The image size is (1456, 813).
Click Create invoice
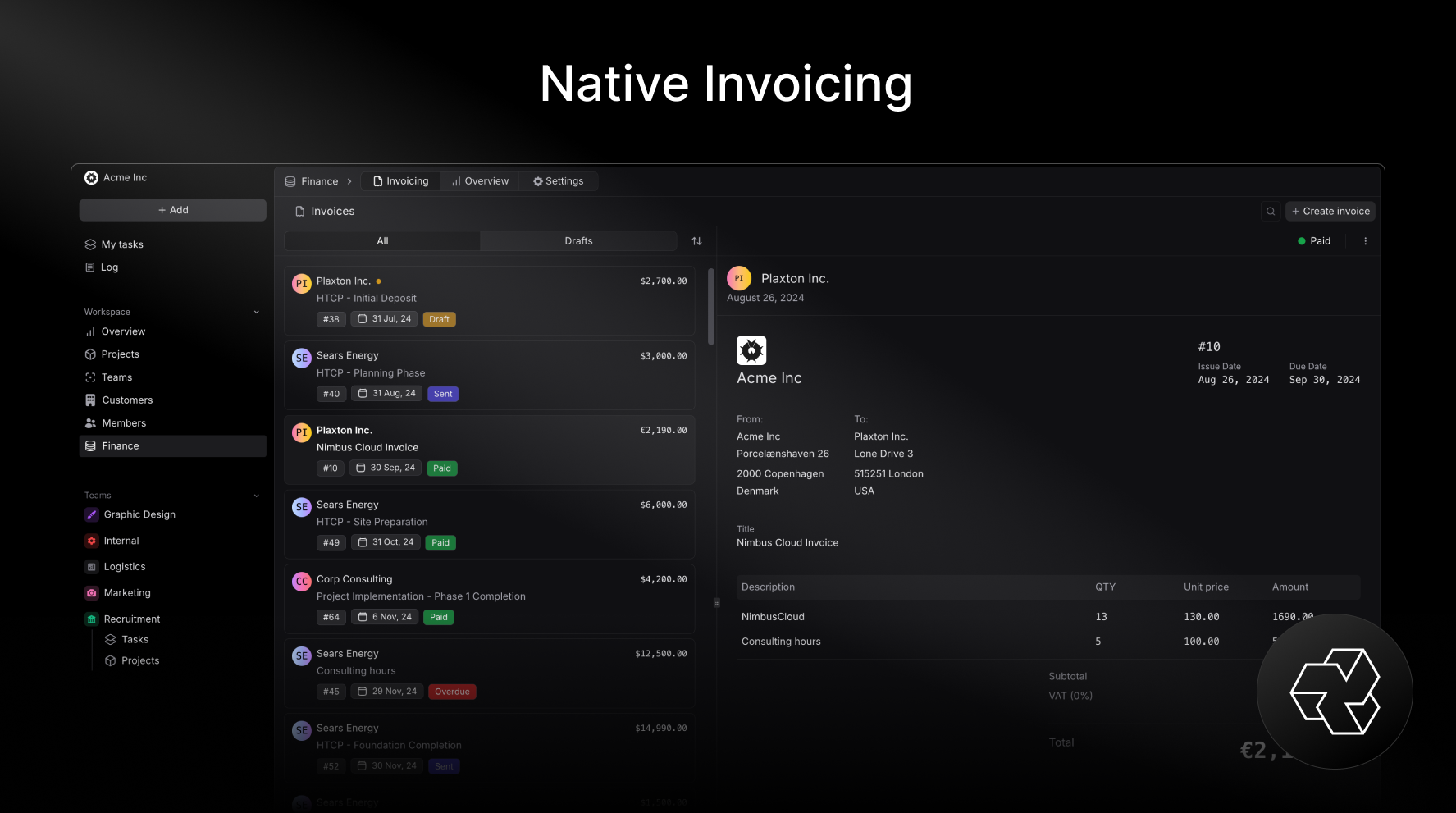point(1330,212)
